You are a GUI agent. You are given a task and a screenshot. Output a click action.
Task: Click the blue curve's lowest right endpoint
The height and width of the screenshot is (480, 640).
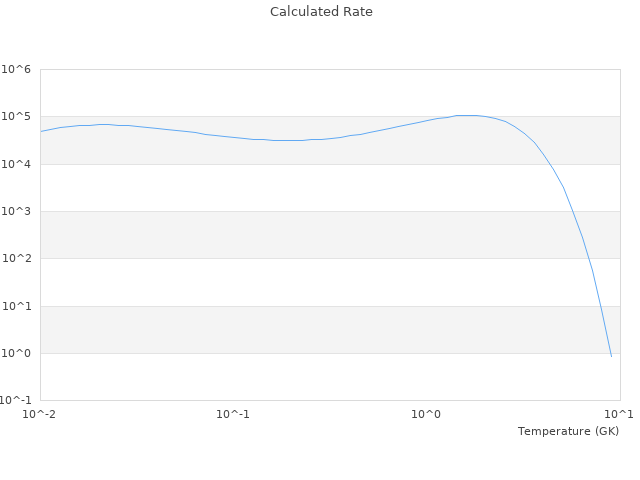click(x=611, y=356)
